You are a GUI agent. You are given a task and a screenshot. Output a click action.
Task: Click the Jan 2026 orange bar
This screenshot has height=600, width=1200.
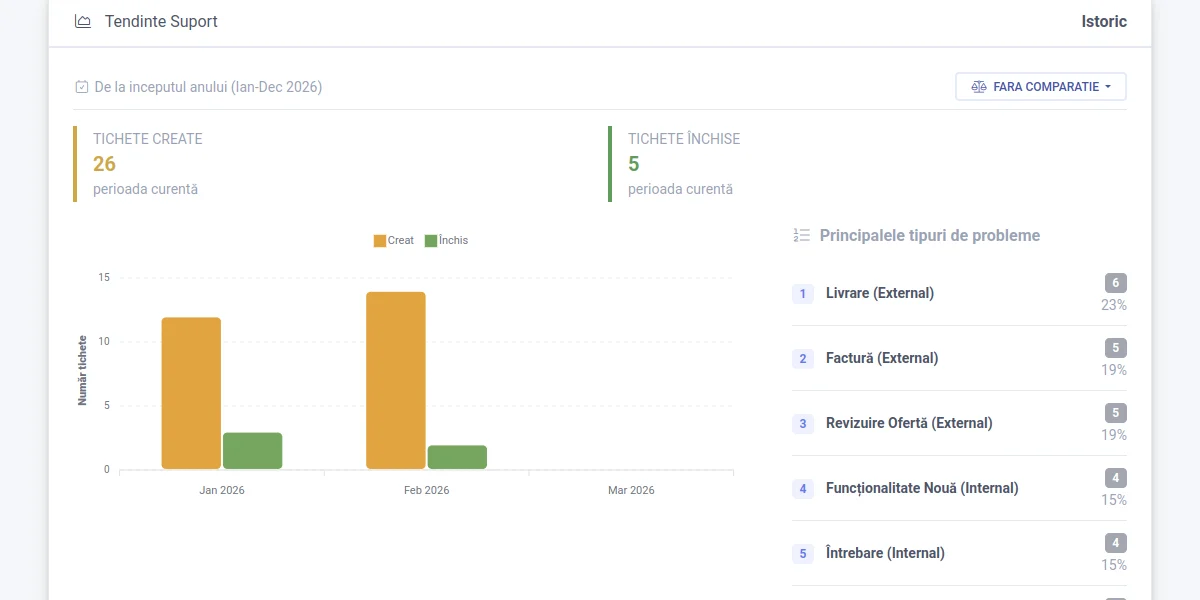click(x=191, y=390)
